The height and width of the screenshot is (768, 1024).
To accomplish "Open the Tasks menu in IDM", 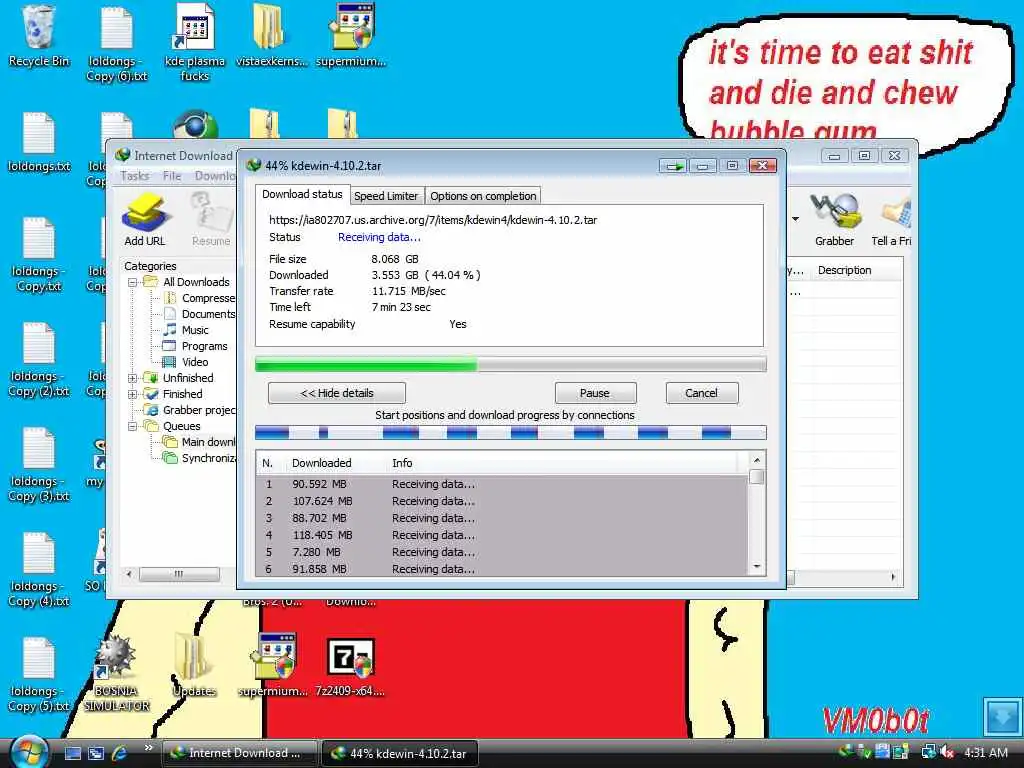I will (x=135, y=176).
